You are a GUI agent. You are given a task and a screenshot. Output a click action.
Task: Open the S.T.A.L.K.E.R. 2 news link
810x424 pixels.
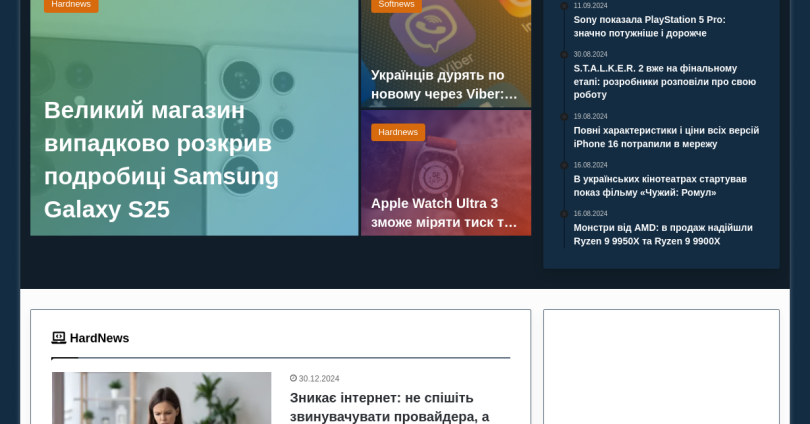665,82
